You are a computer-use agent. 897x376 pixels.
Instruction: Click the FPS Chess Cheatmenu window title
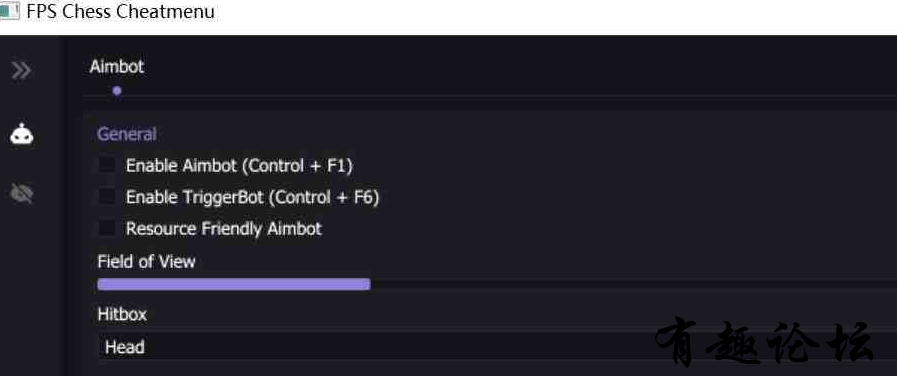121,11
